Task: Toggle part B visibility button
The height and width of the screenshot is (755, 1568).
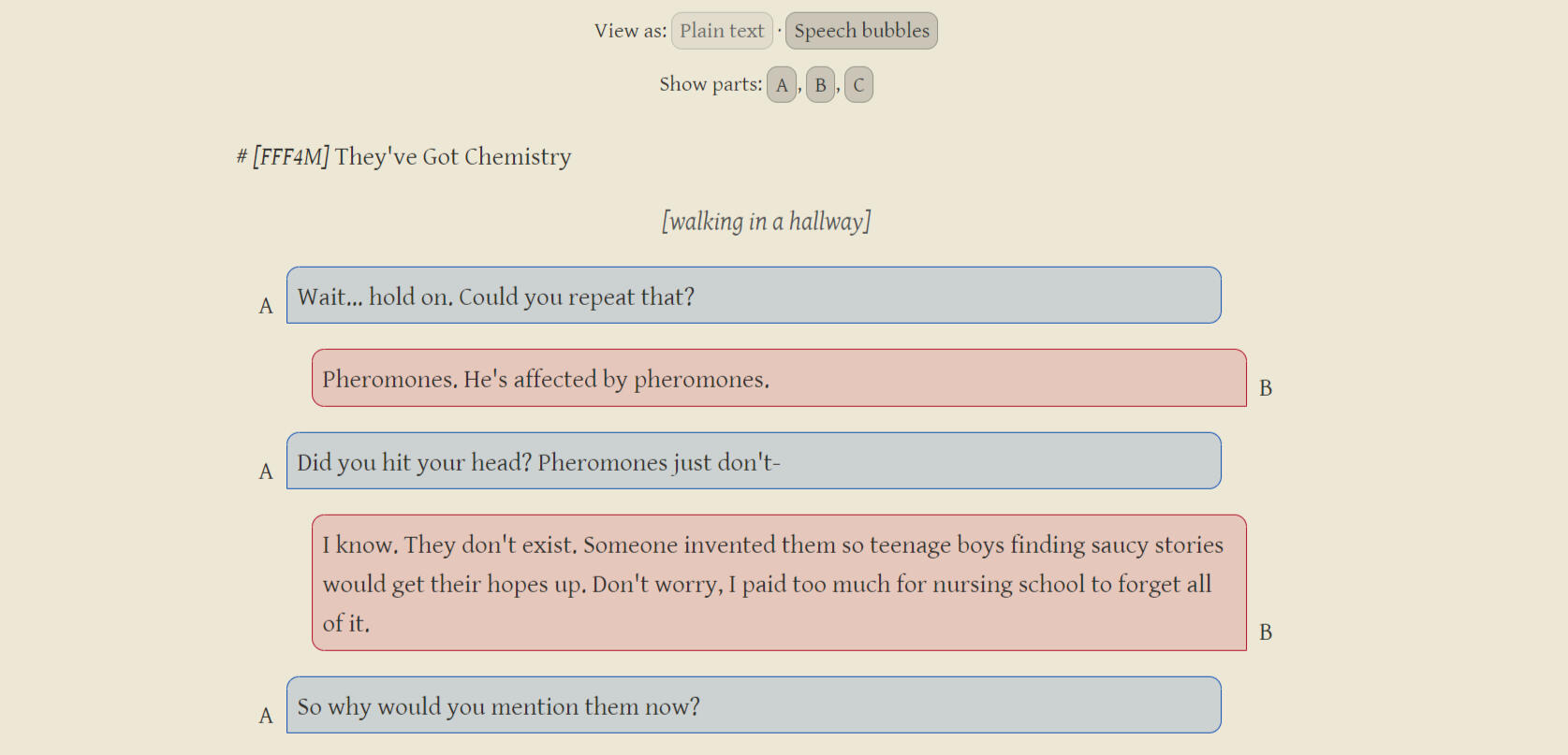Action: 820,85
